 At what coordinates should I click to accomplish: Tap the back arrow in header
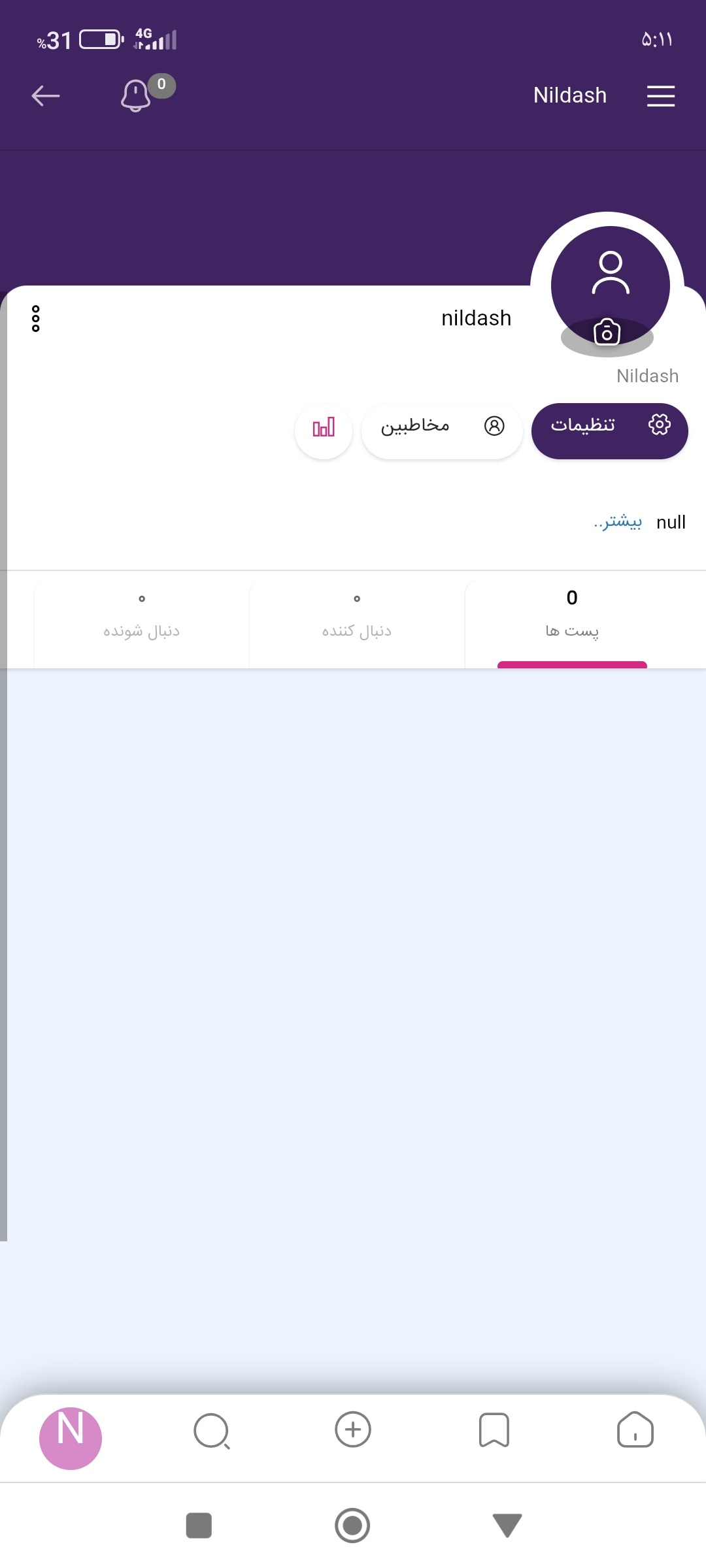coord(46,96)
